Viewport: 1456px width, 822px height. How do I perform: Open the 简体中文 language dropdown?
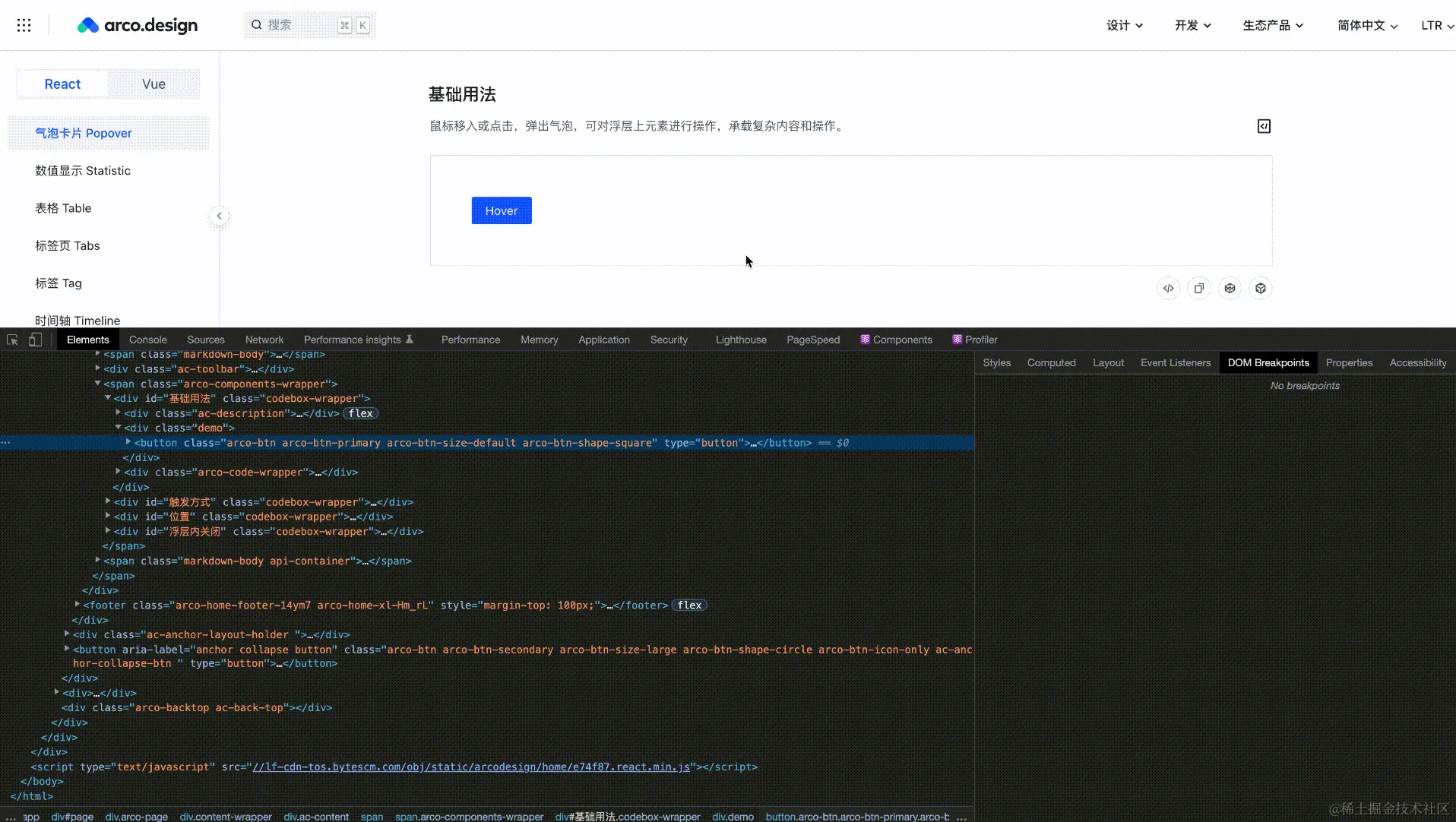1367,25
